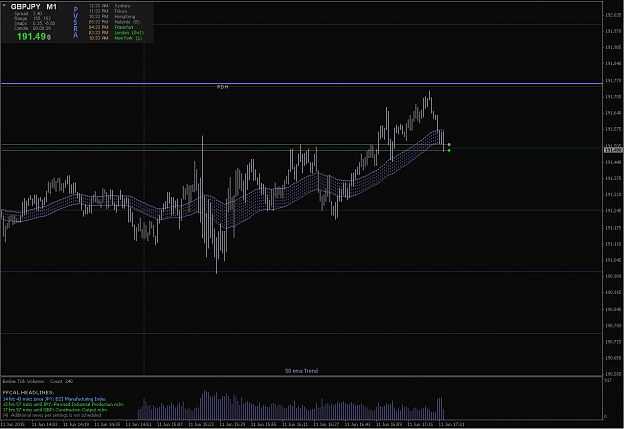Click the white dot marker right of last candle
This screenshot has height=429, width=625.
(x=449, y=145)
